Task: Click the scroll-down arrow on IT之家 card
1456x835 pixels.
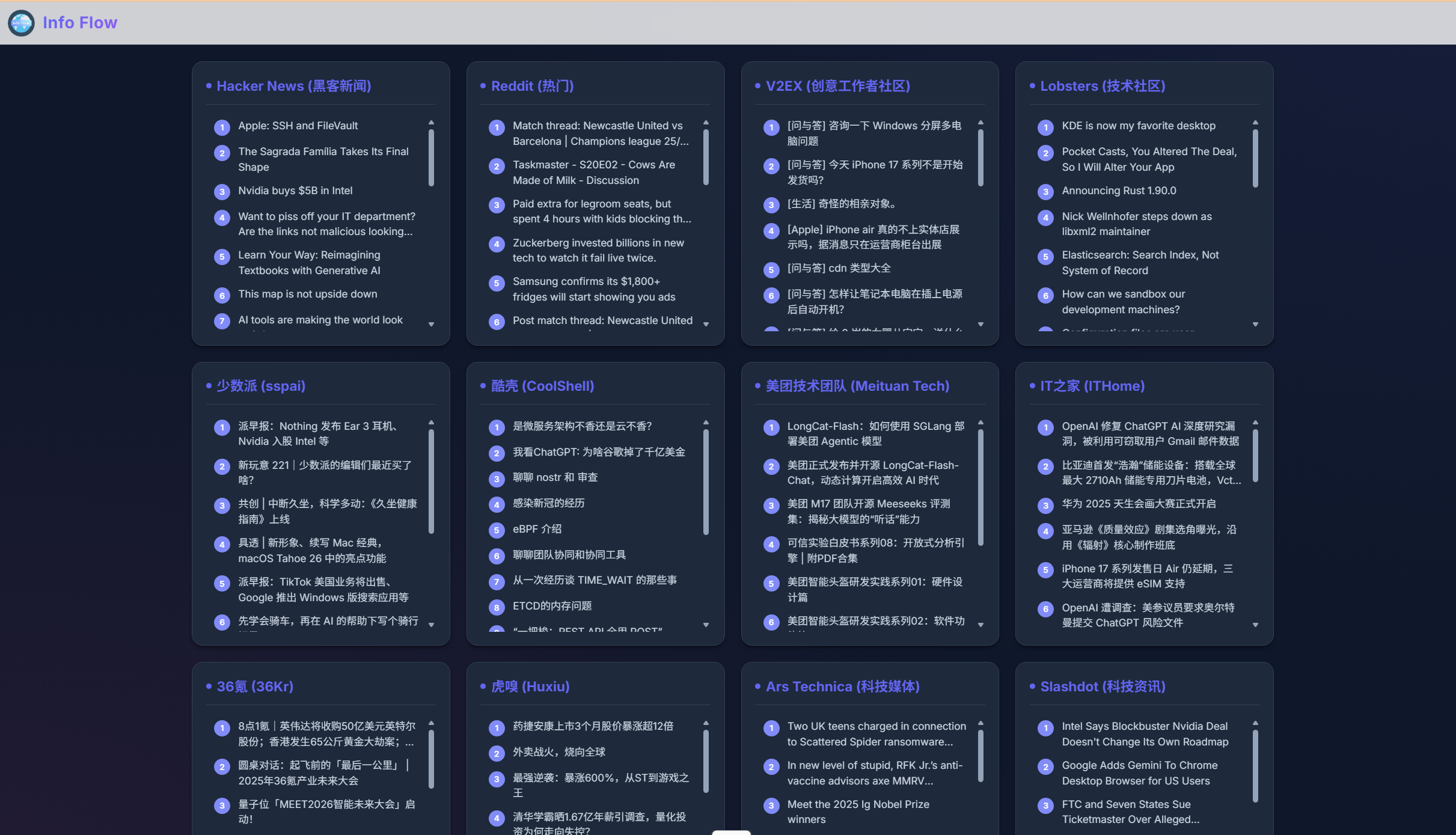Action: (x=1255, y=625)
